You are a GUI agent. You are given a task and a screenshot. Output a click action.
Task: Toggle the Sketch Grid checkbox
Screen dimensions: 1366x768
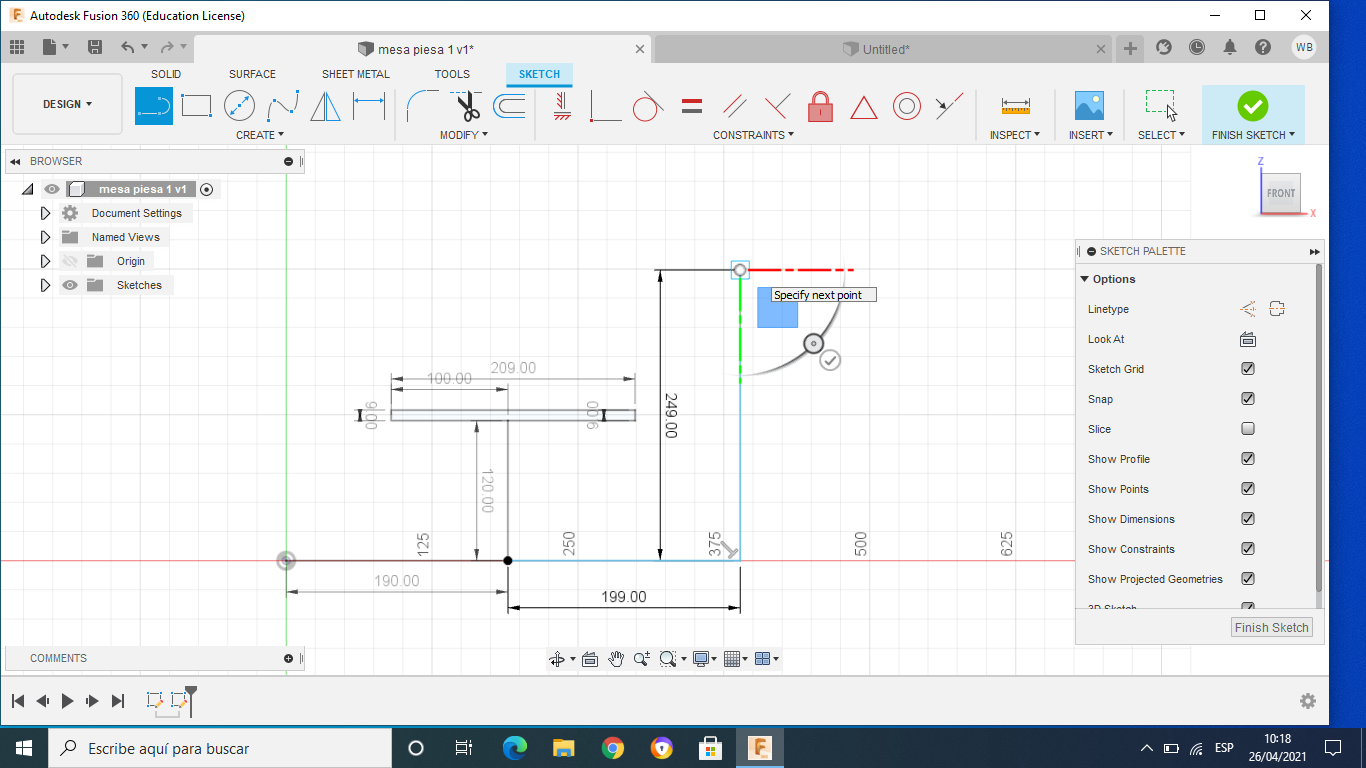1247,369
